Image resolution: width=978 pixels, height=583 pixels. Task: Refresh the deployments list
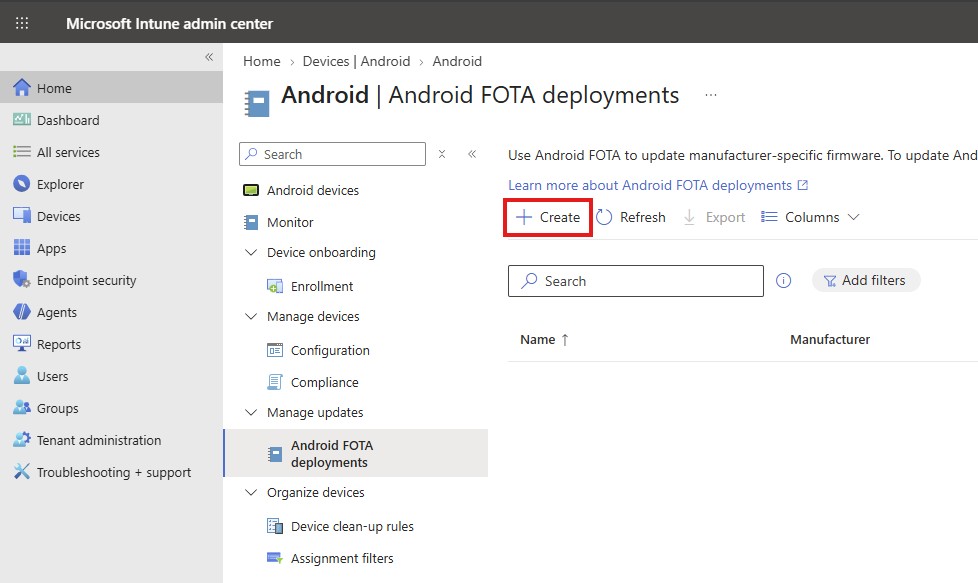pos(631,217)
